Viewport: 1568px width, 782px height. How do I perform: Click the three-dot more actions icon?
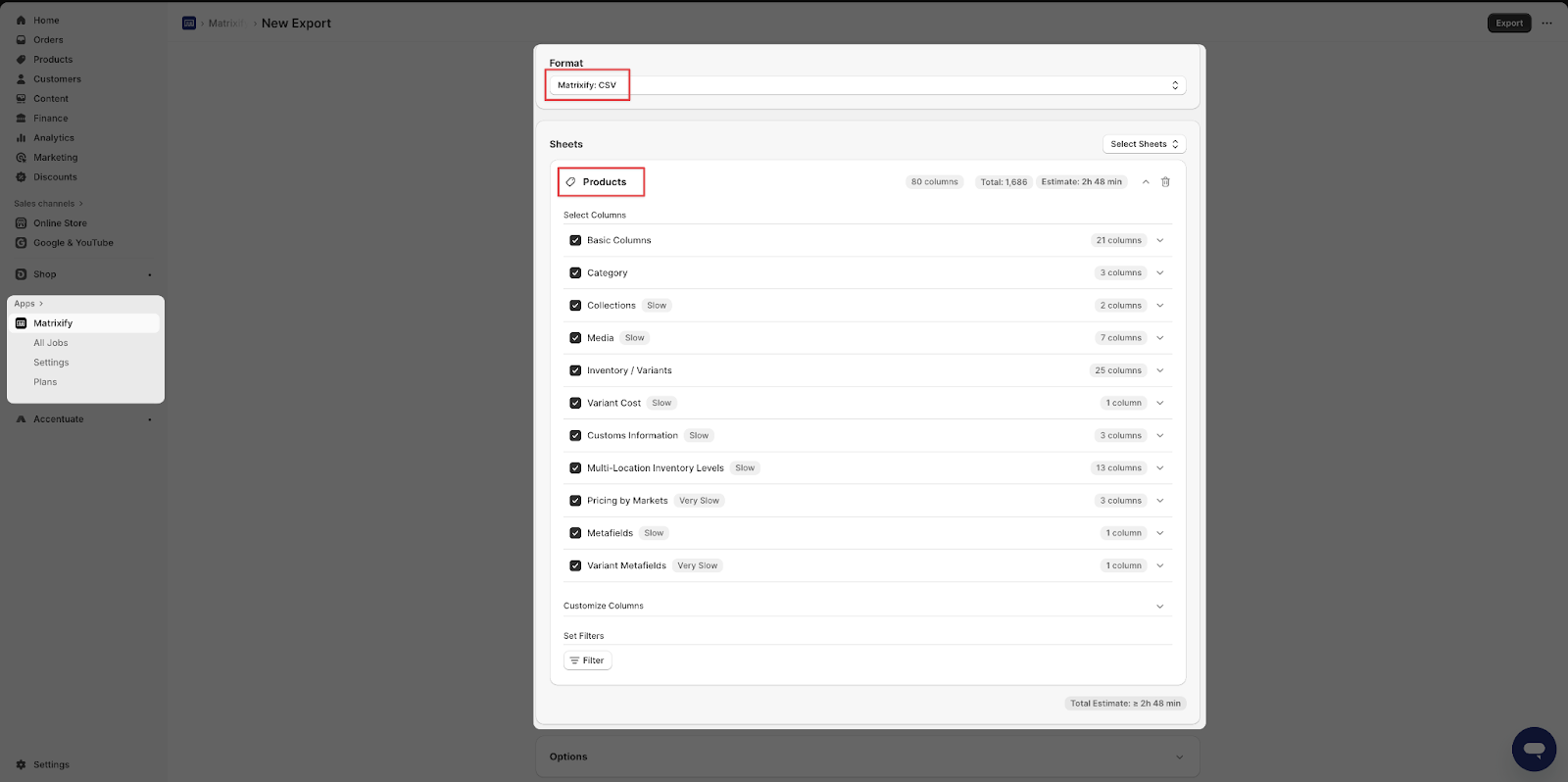(x=1546, y=24)
